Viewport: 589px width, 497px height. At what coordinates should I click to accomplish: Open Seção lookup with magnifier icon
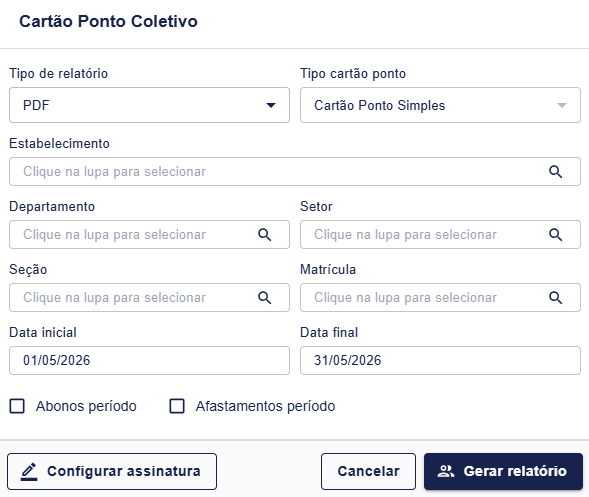click(264, 298)
